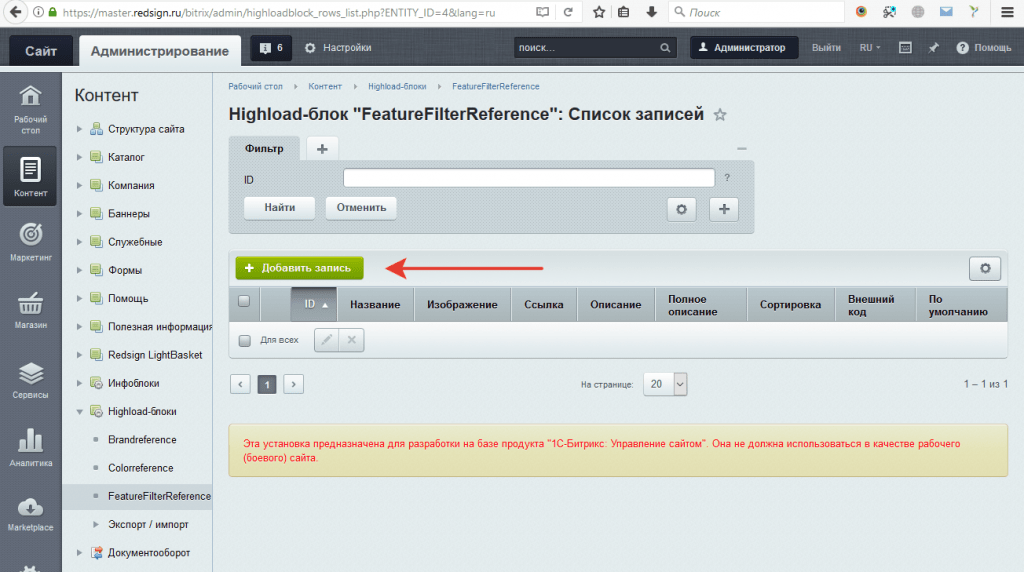Click the pin panel icon in header
Viewport: 1024px width, 572px height.
coord(933,48)
